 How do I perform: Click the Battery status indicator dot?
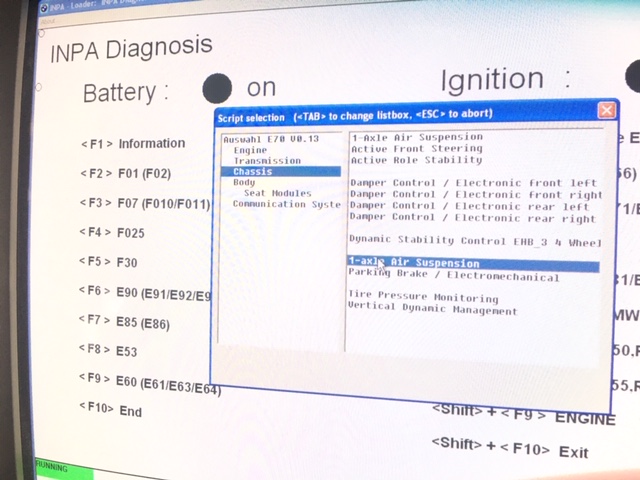pos(217,88)
